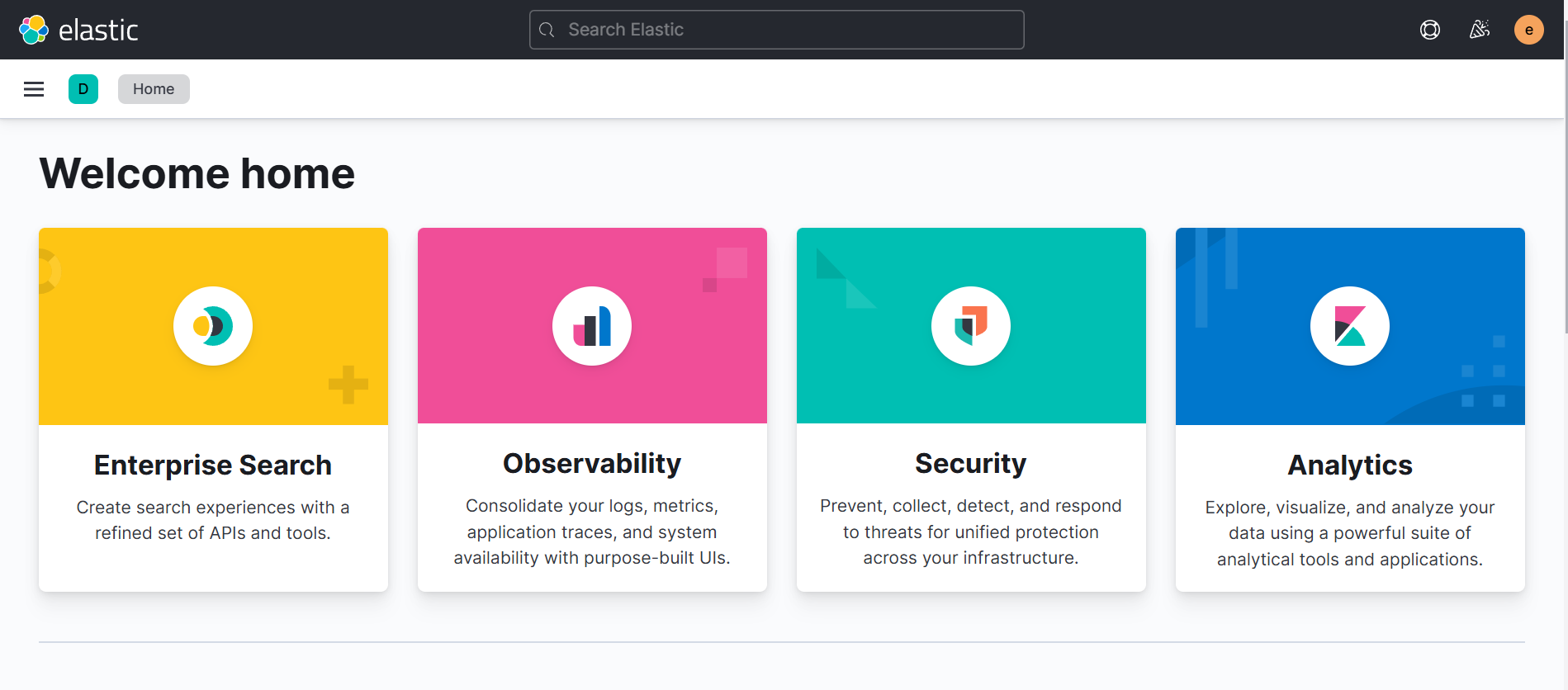Focus the Search Elastic field
Viewport: 1568px width, 690px height.
click(777, 30)
